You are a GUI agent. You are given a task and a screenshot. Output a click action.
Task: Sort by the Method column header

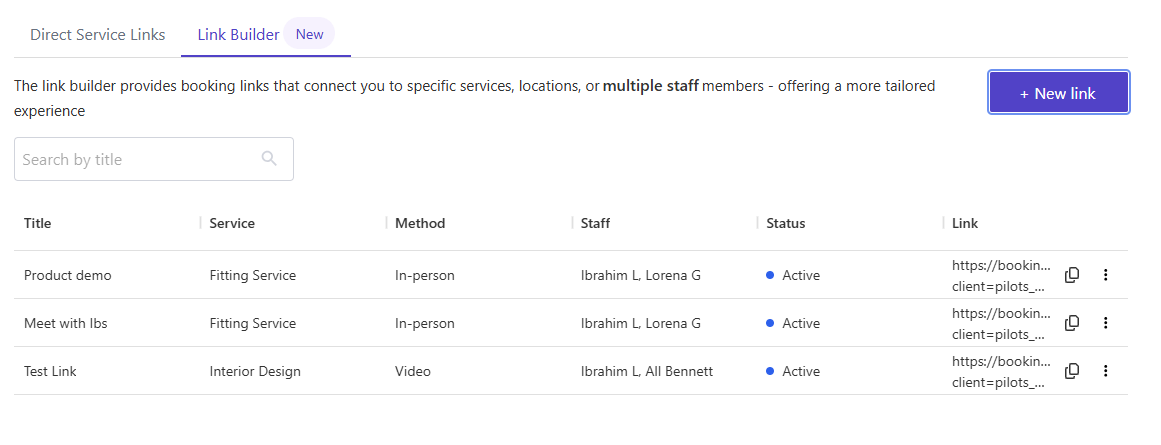pyautogui.click(x=420, y=223)
